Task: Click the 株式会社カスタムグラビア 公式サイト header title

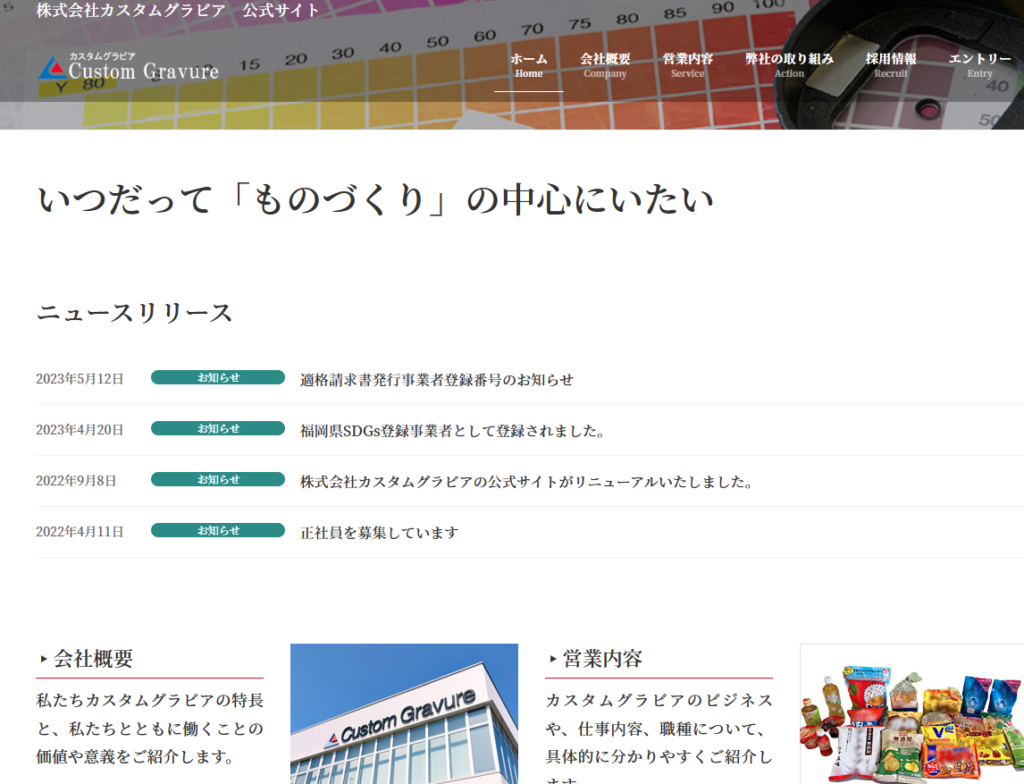Action: coord(178,11)
